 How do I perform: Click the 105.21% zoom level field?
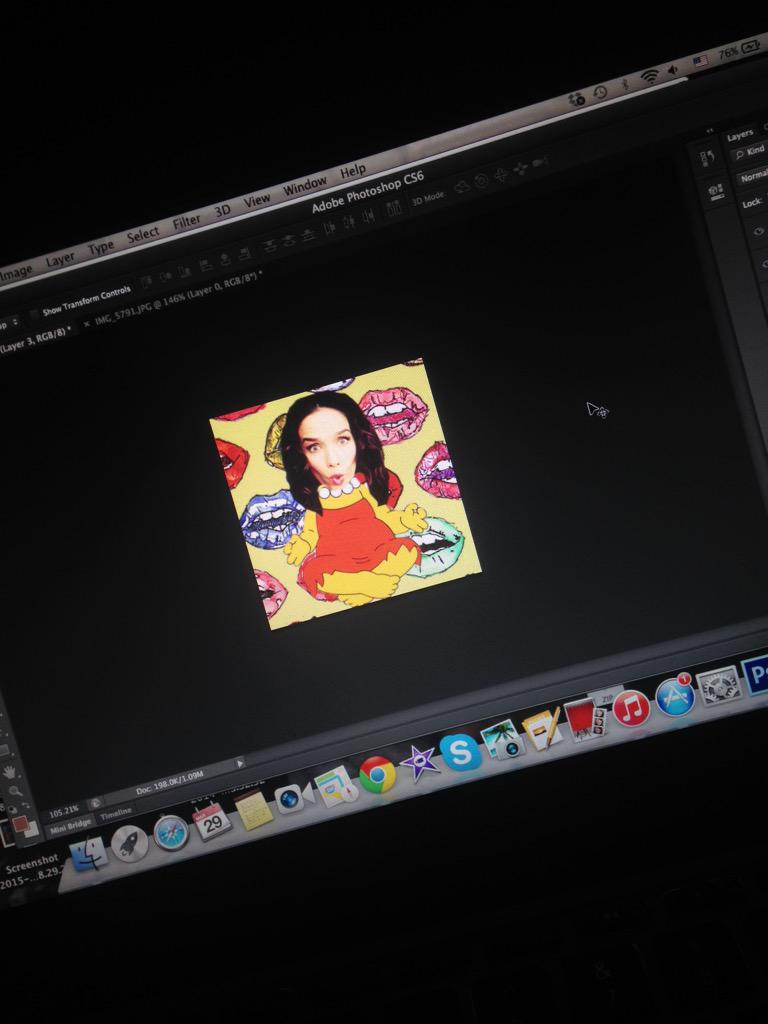(x=64, y=812)
